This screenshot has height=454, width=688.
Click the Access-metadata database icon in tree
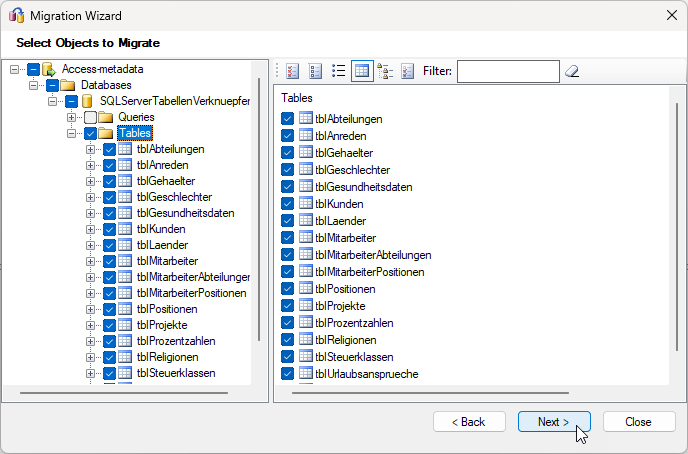[x=49, y=69]
